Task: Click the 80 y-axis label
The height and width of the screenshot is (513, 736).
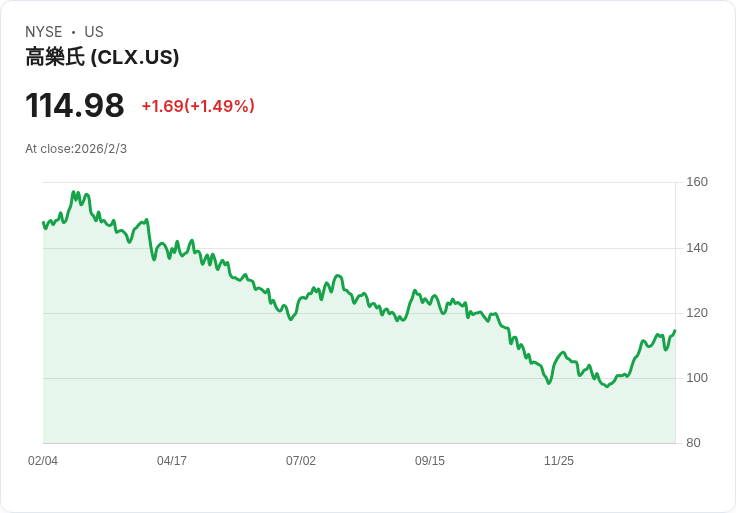Action: pyautogui.click(x=693, y=443)
